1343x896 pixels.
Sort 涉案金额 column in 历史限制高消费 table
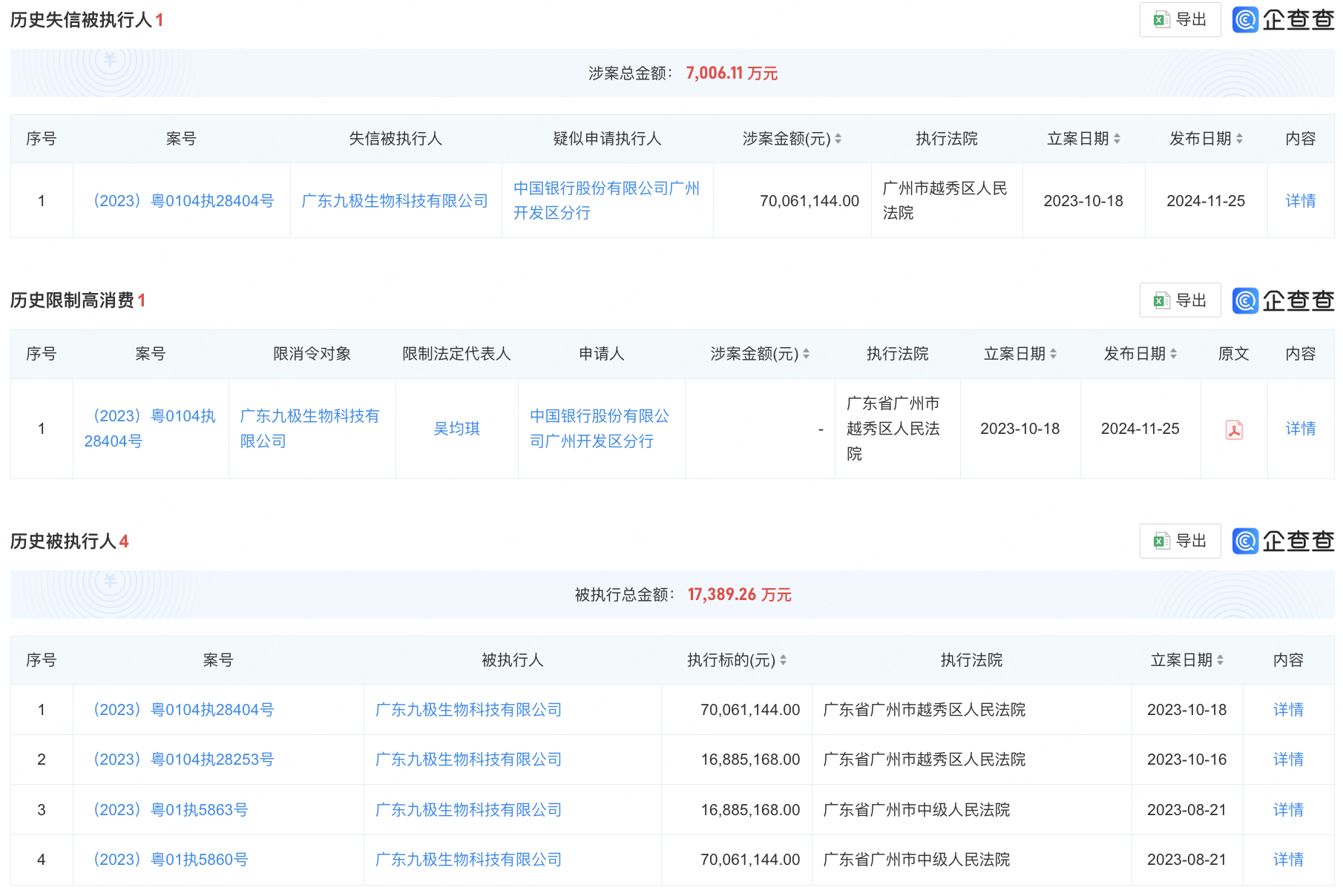(x=806, y=354)
